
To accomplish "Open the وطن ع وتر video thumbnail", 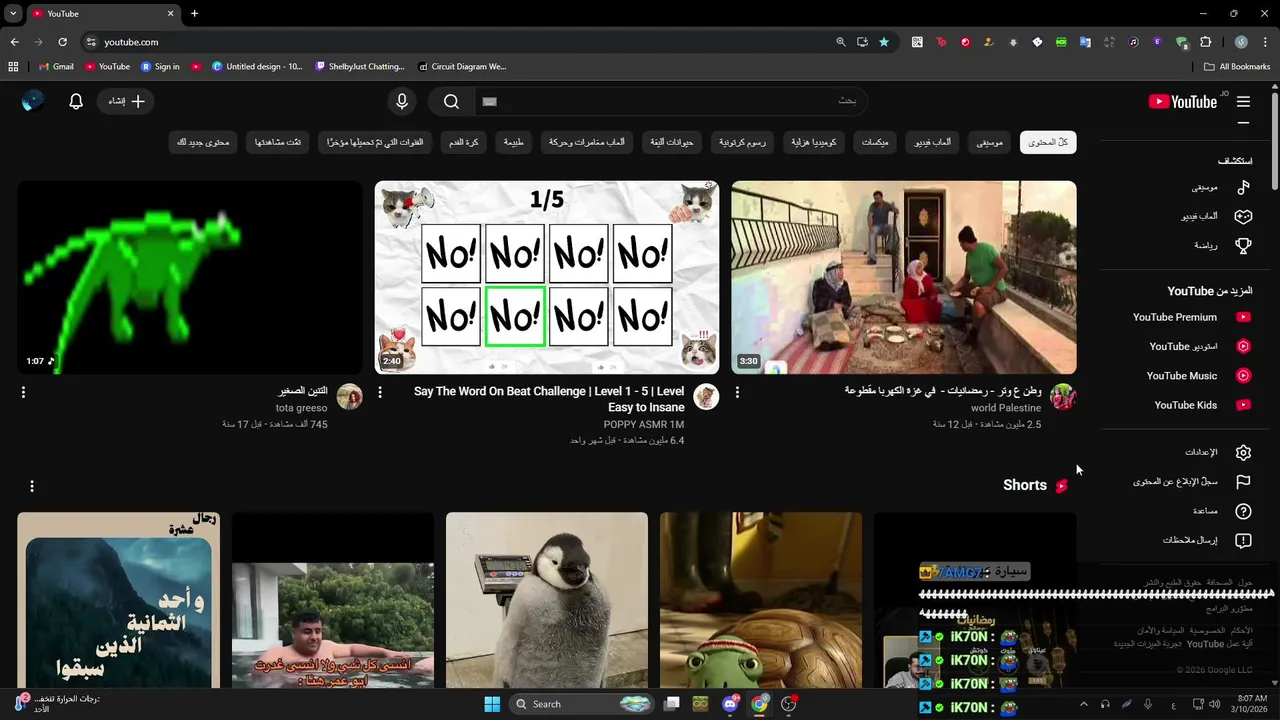I will 904,277.
